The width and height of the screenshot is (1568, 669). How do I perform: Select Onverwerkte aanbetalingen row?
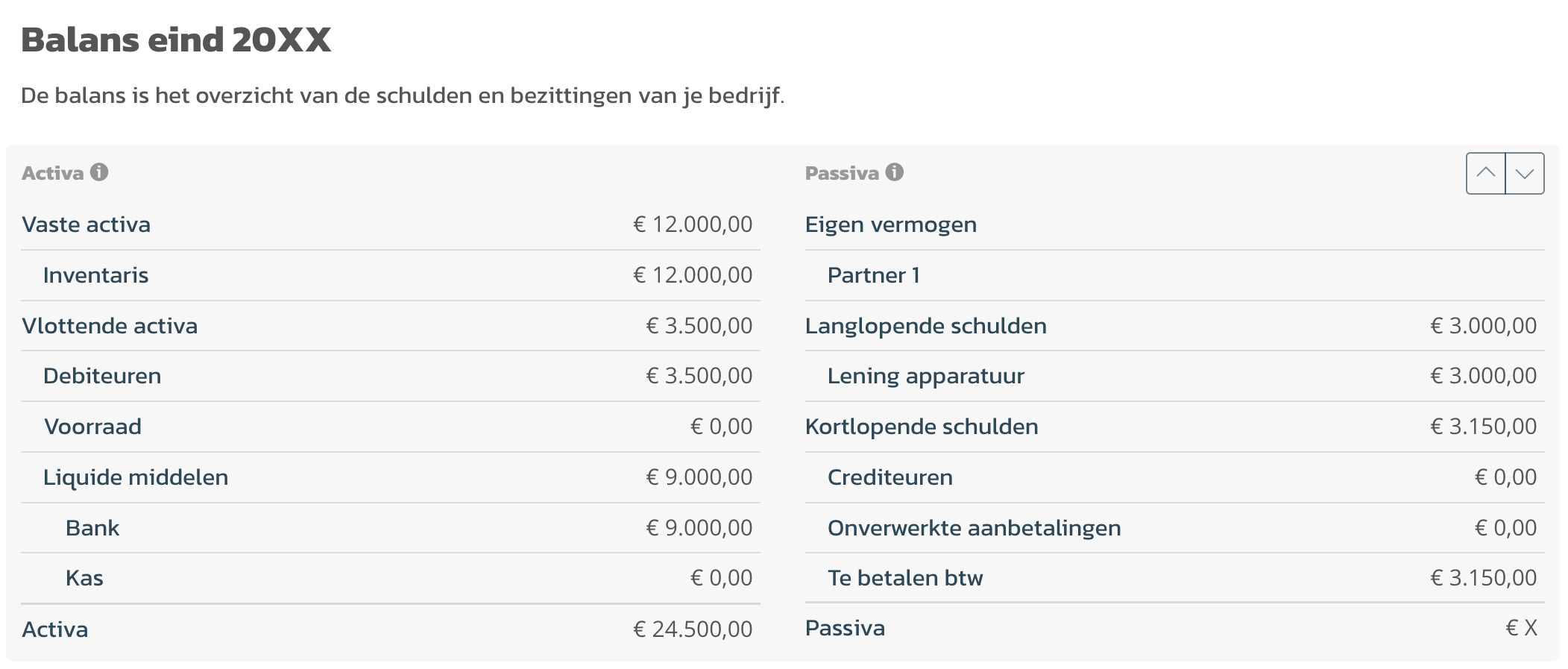(x=1175, y=528)
